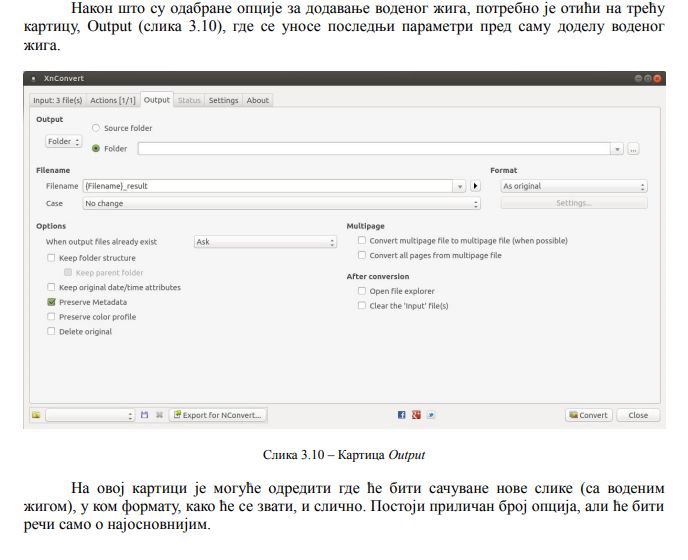
Task: Open the Status tab
Action: tap(189, 101)
